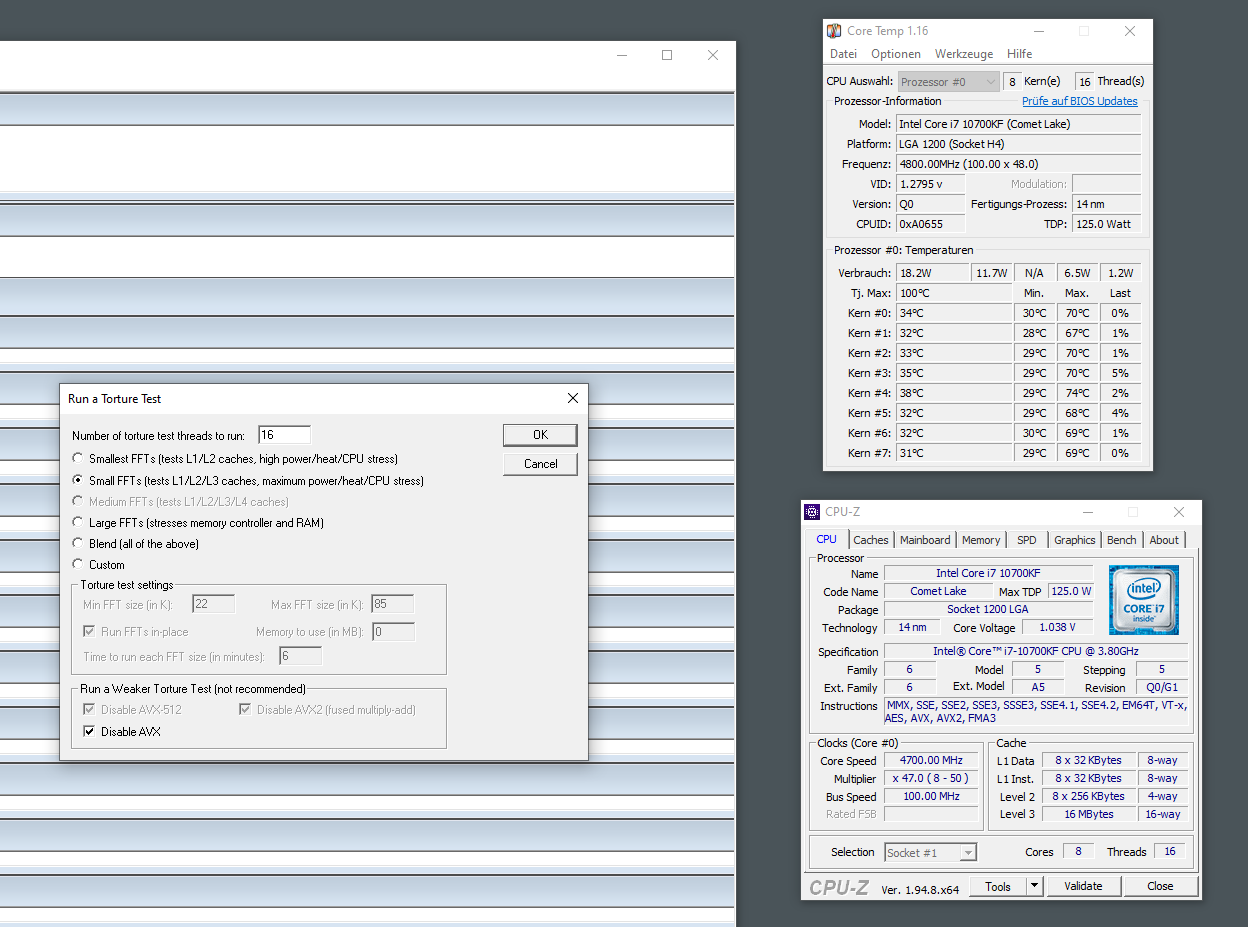Click the Verbrauch value 18.2W
The height and width of the screenshot is (927, 1248).
pos(932,273)
